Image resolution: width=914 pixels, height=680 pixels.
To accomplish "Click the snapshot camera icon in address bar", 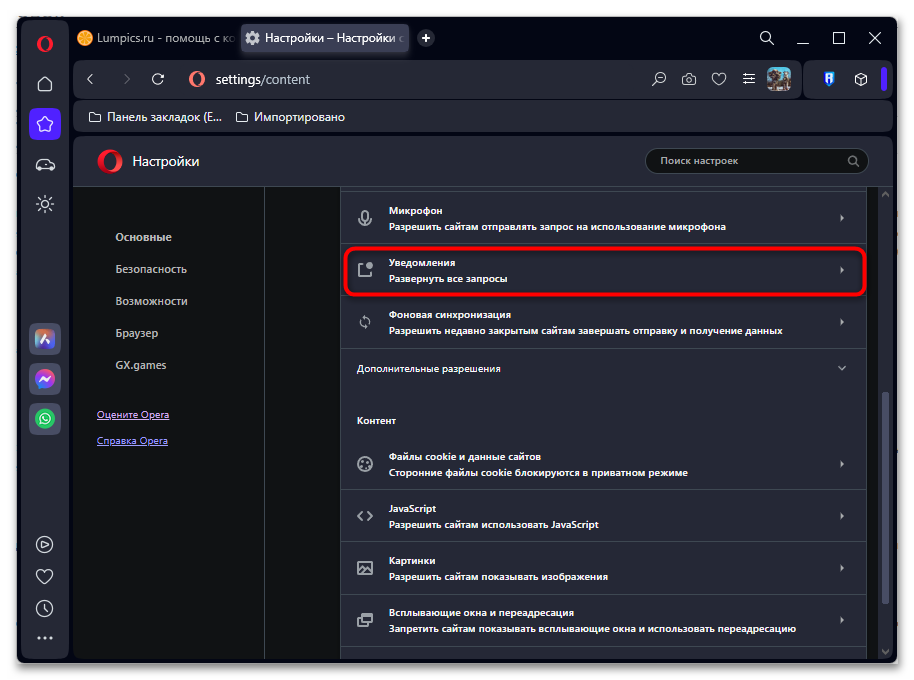I will point(689,79).
